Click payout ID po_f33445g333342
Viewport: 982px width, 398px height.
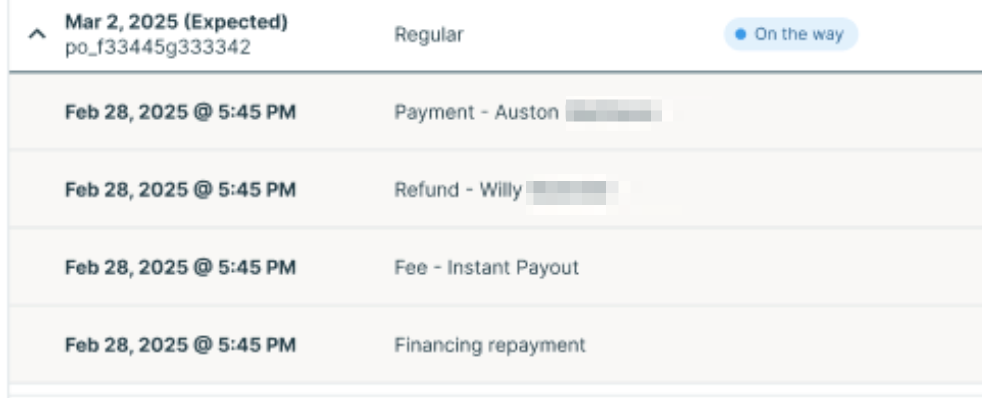tap(158, 48)
